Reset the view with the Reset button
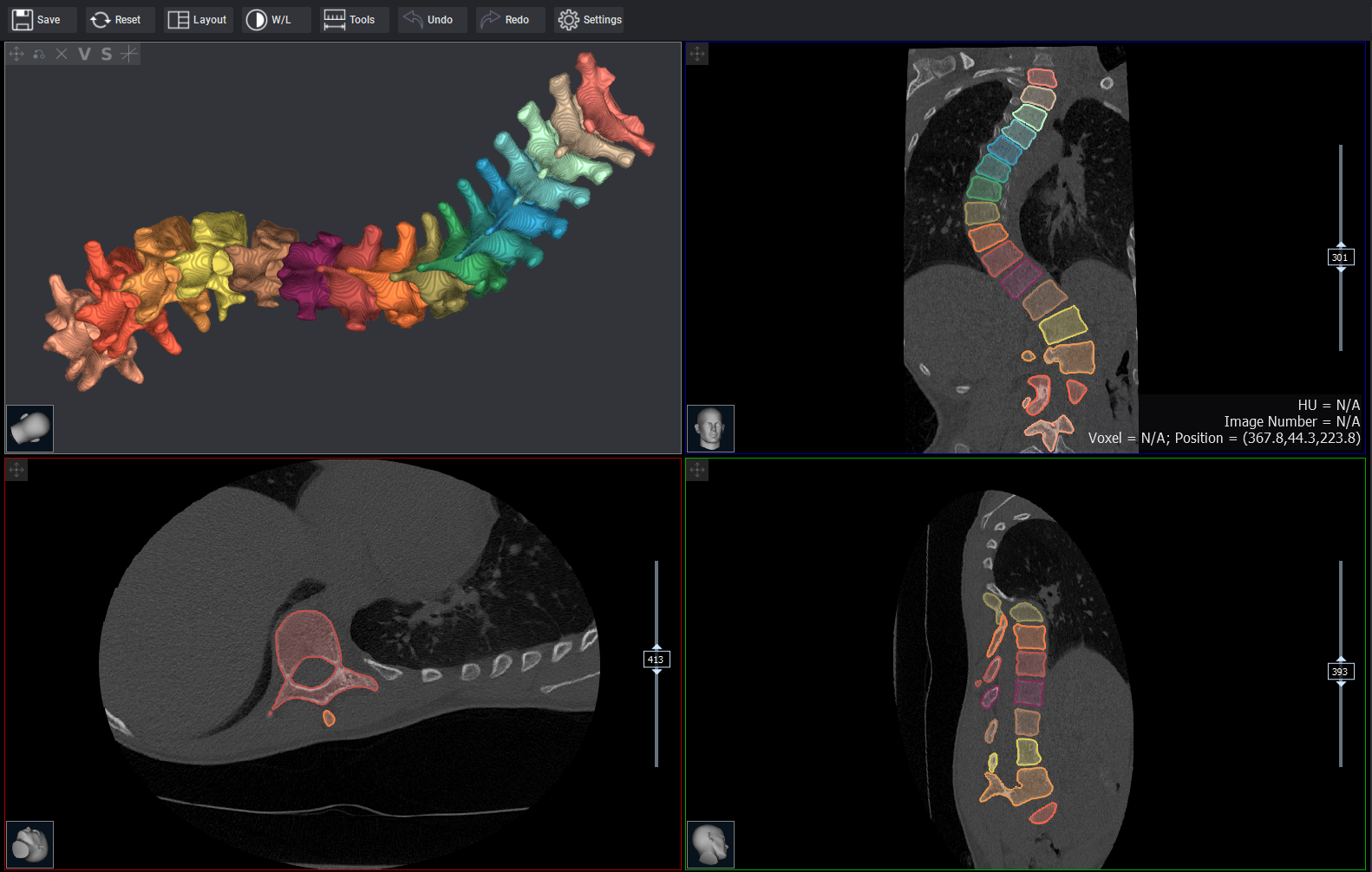This screenshot has width=1372, height=872. pos(116,20)
